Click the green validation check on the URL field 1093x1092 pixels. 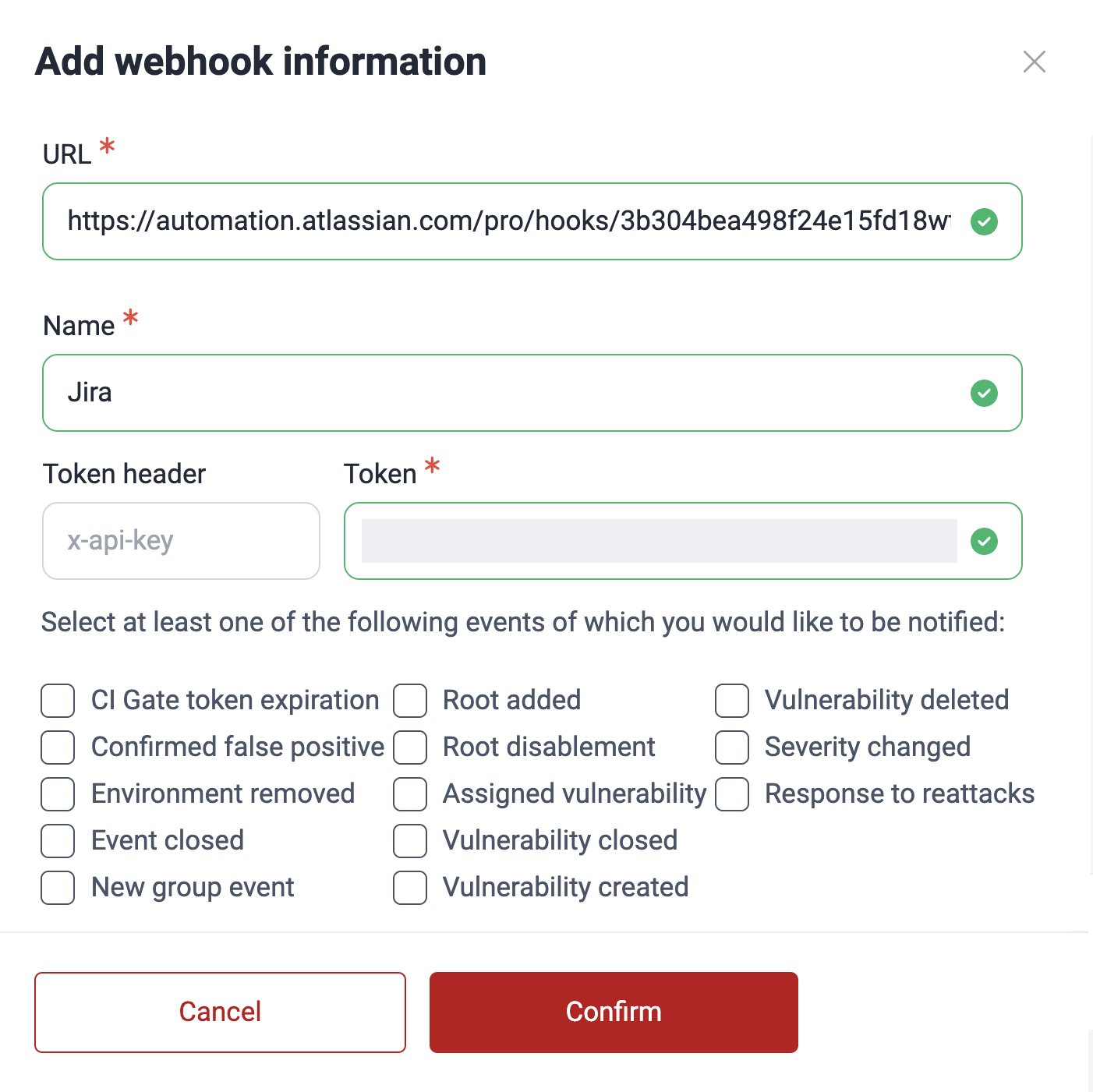point(984,222)
